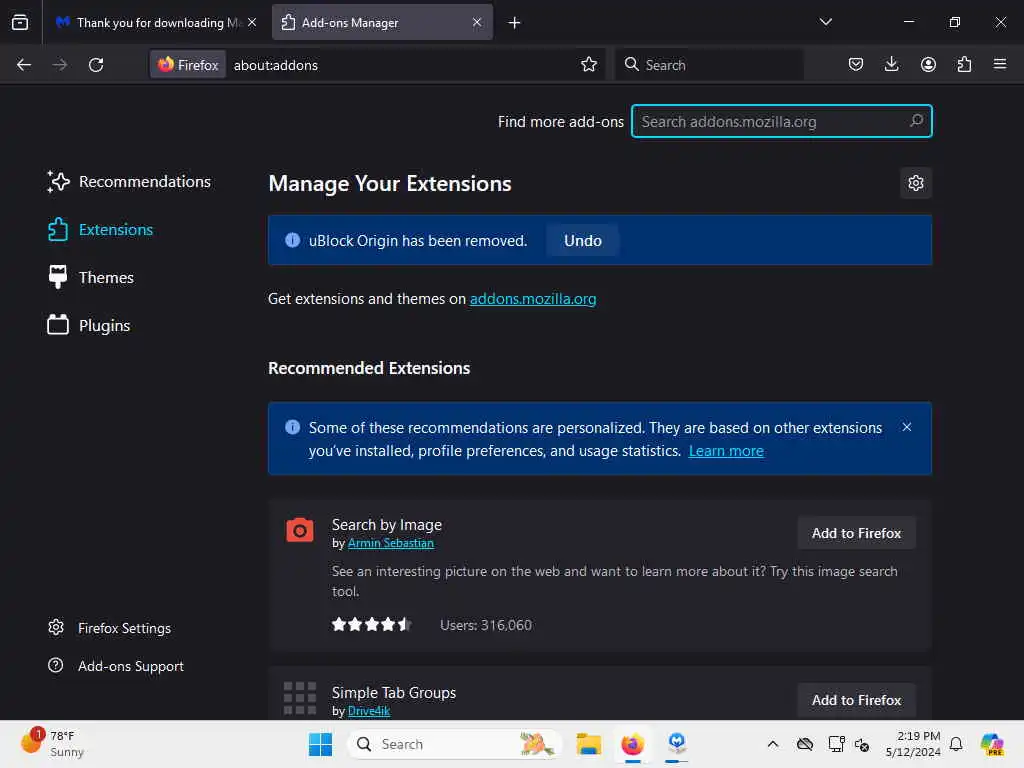Click the Firefox identity badge in address bar
The image size is (1024, 768).
click(188, 65)
